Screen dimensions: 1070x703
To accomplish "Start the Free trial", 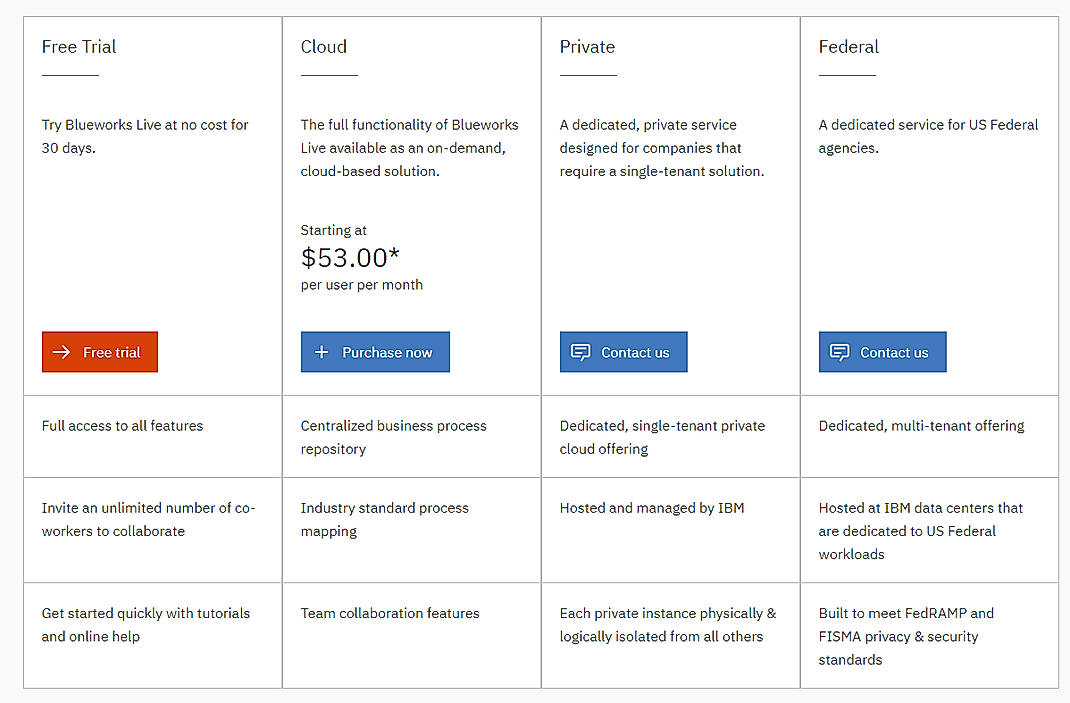I will tap(99, 352).
